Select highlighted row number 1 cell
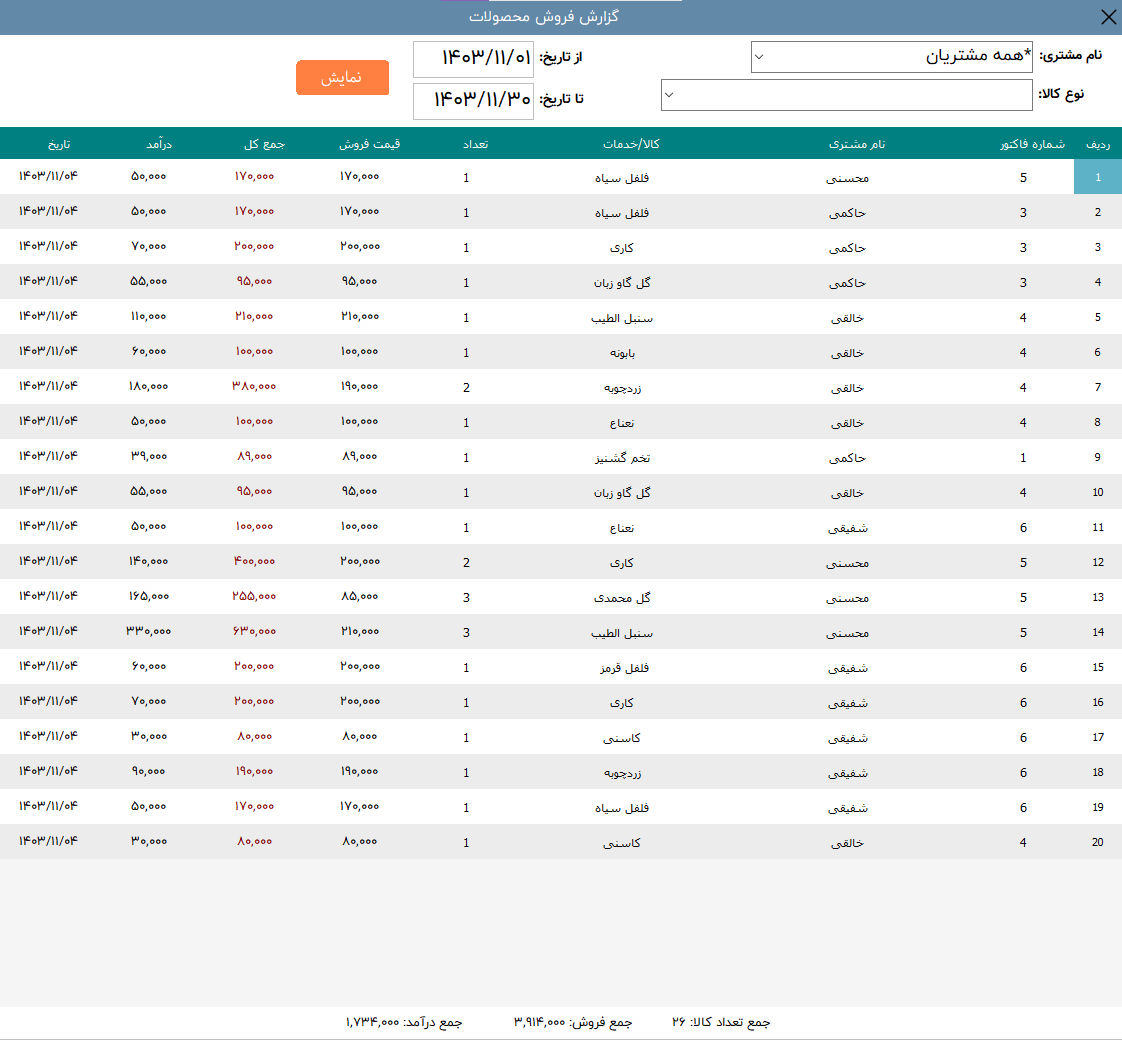Viewport: 1122px width, 1040px height. point(1098,177)
